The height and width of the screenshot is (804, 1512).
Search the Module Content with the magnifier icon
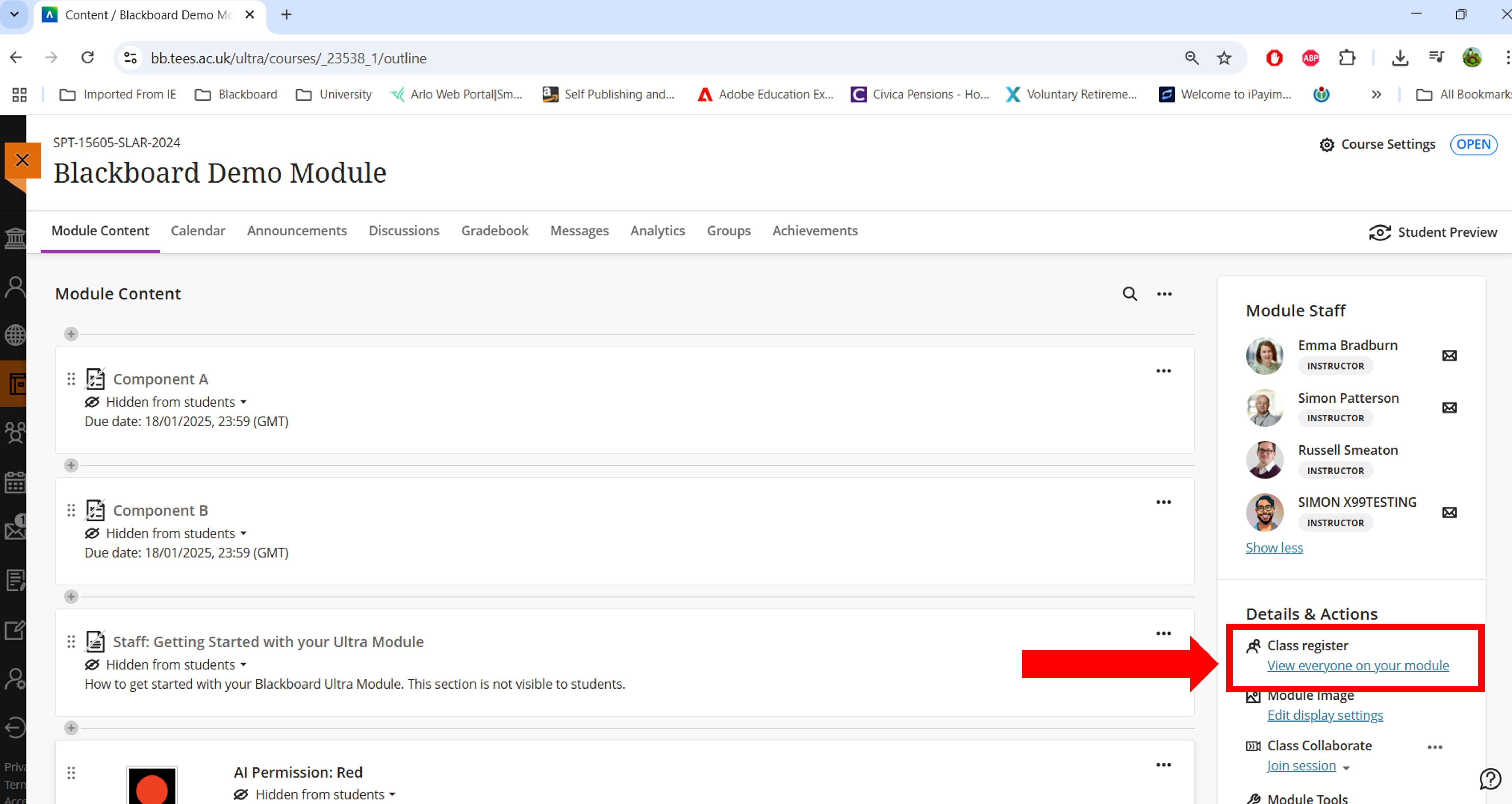tap(1130, 294)
